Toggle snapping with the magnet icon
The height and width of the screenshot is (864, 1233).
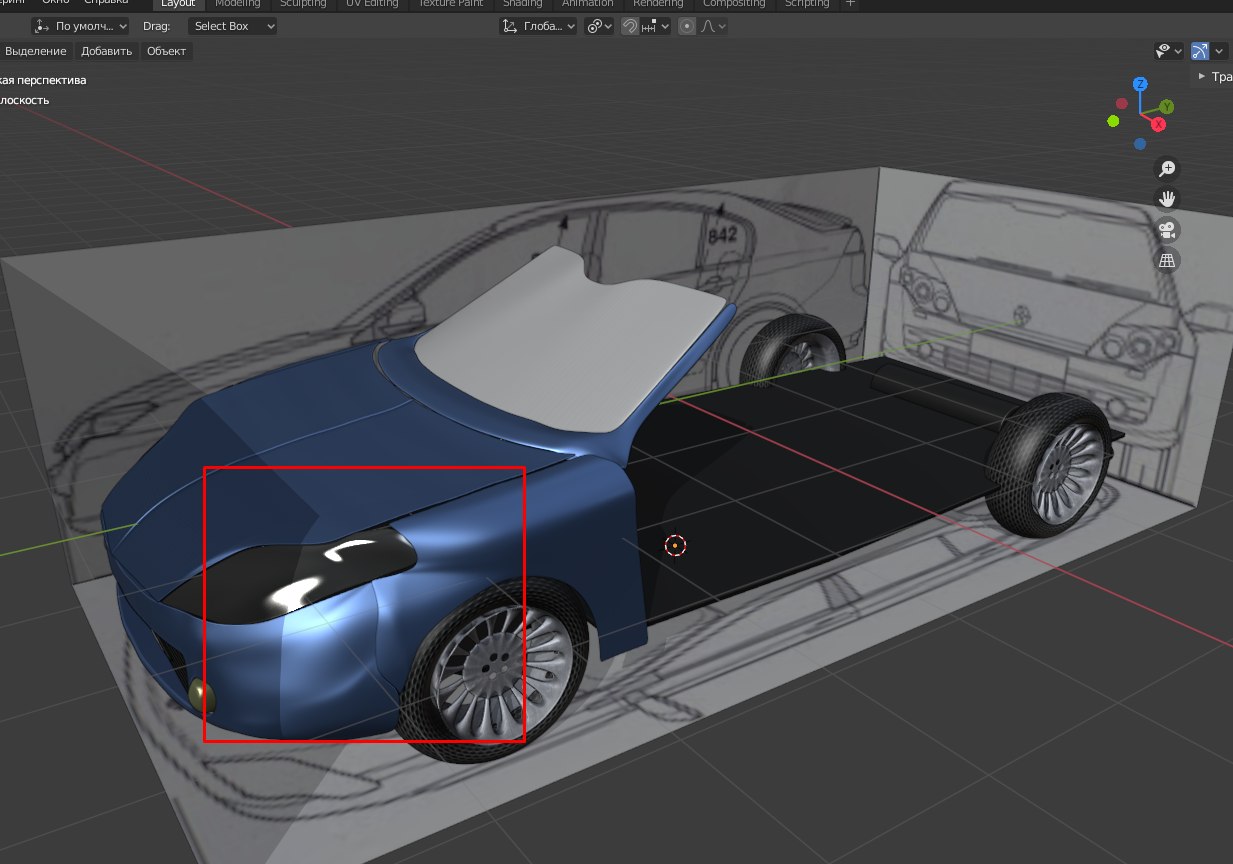tap(630, 27)
